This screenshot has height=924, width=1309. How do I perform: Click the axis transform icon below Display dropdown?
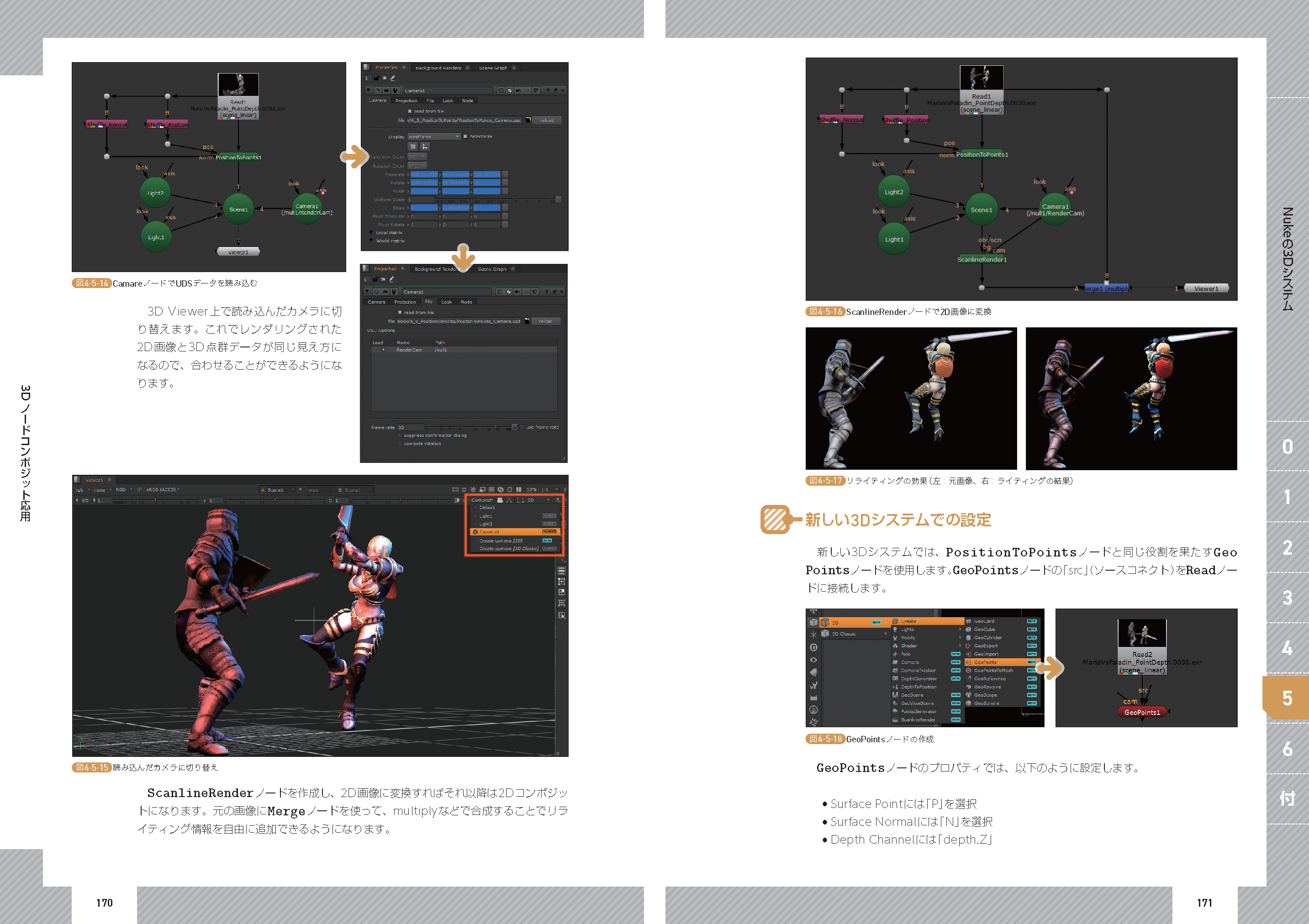click(x=425, y=147)
